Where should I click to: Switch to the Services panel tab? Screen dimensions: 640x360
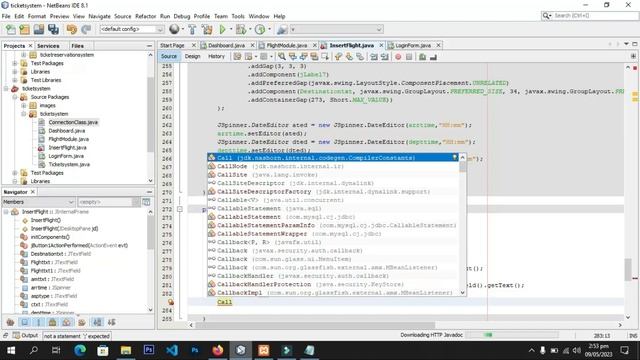pos(48,46)
